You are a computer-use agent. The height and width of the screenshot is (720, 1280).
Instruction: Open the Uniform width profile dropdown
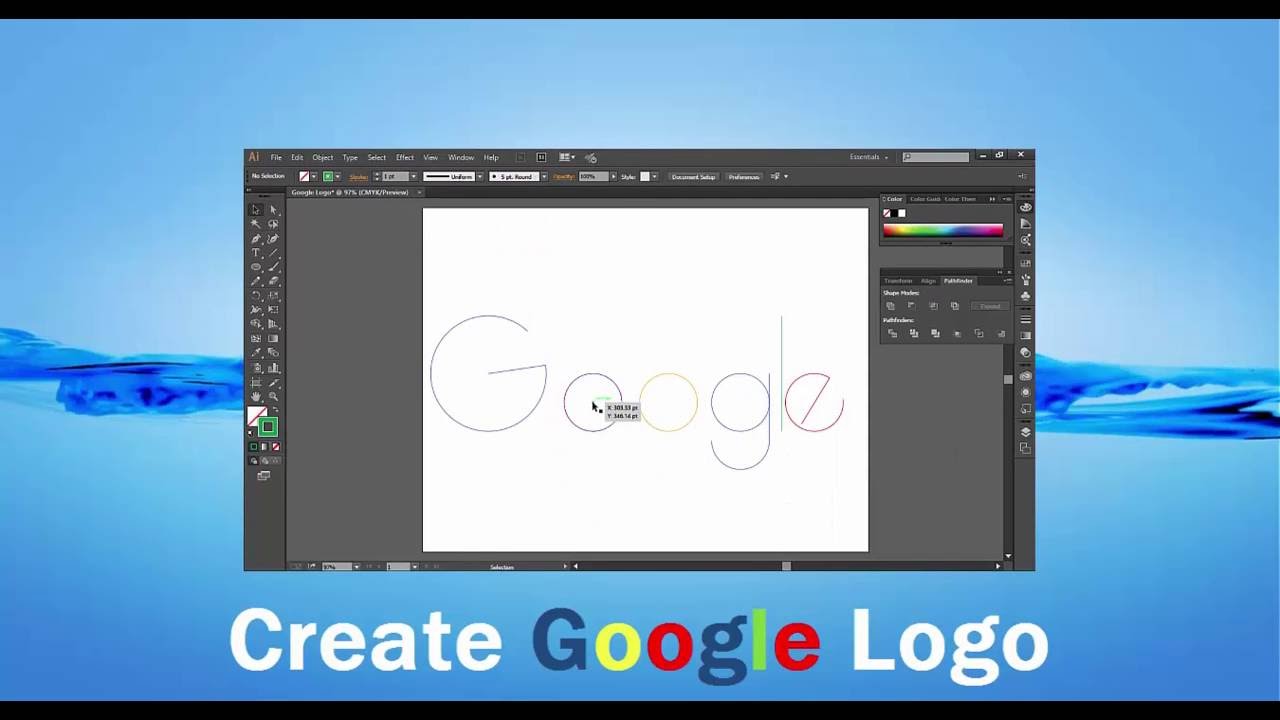(x=480, y=177)
